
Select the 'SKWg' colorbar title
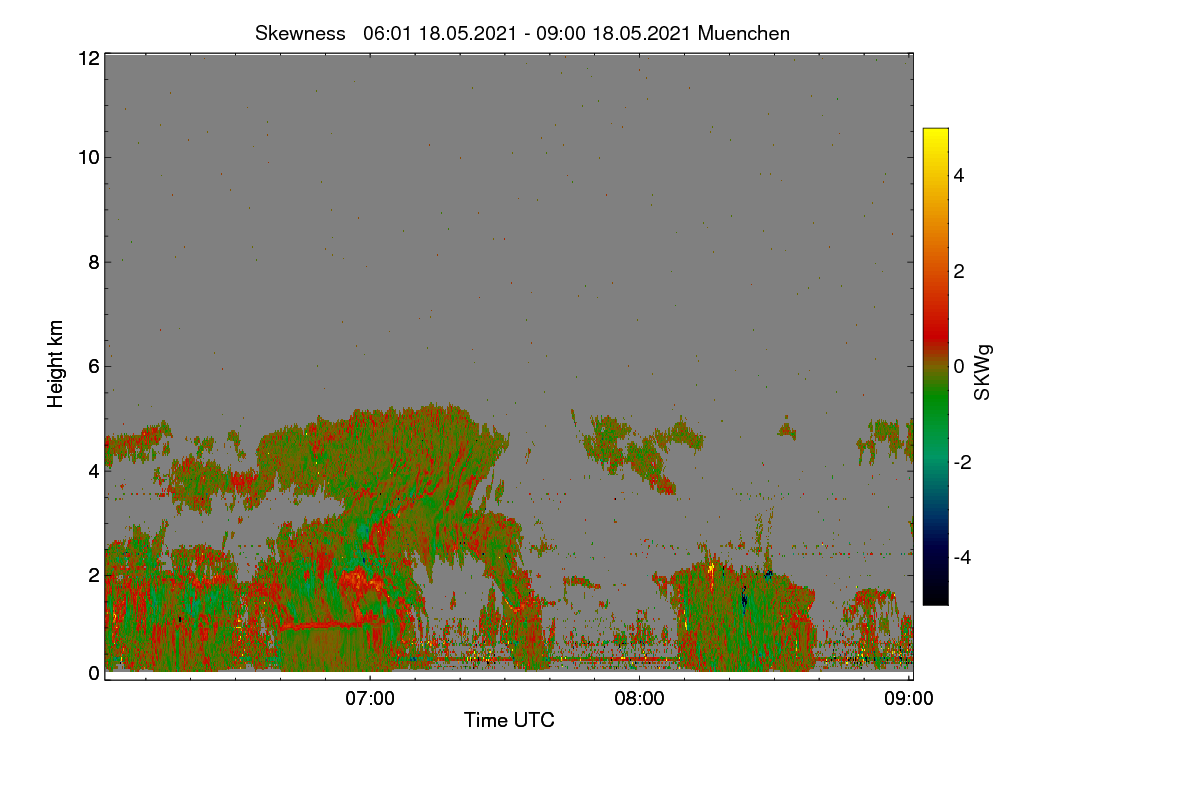pyautogui.click(x=983, y=372)
